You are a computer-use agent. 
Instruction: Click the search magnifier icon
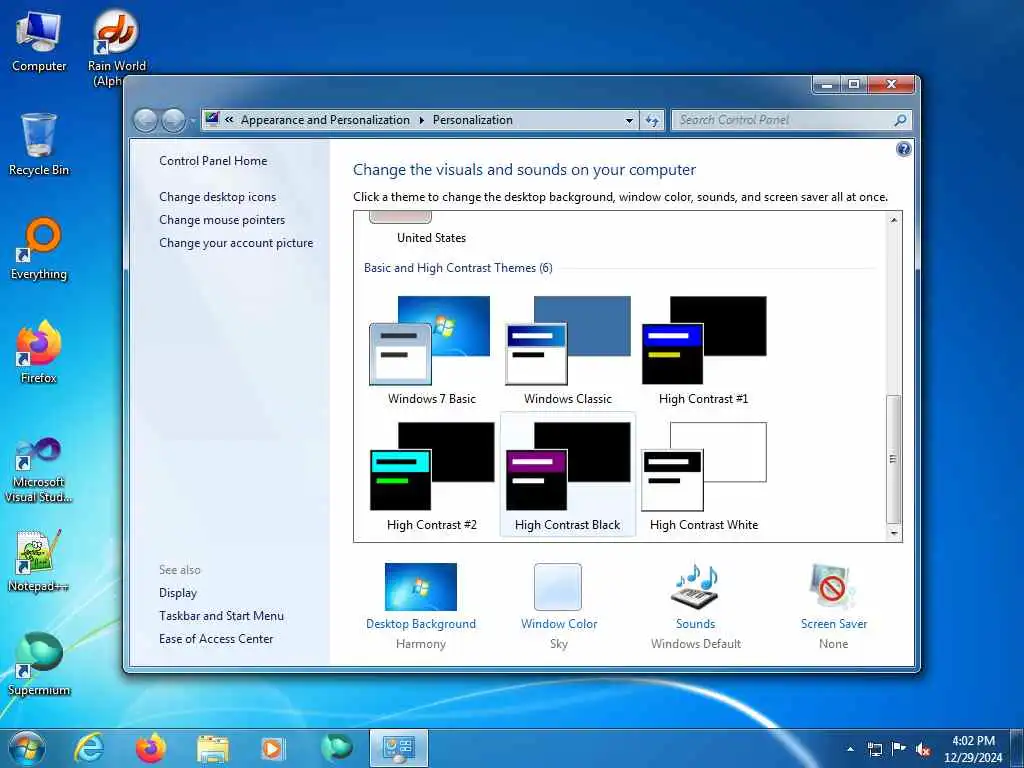(901, 120)
